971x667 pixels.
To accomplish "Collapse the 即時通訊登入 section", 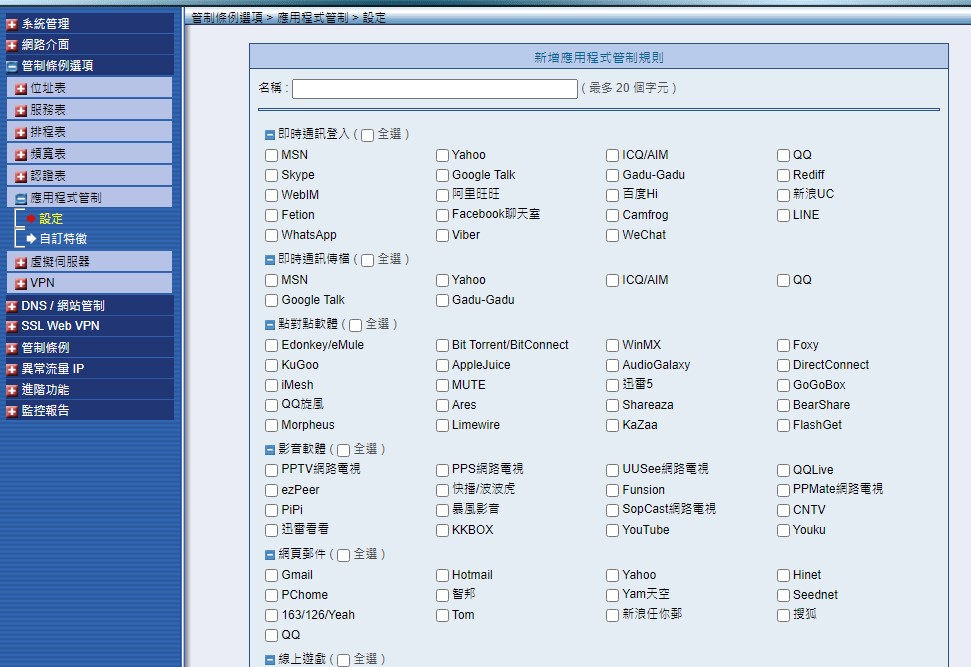I will click(270, 134).
